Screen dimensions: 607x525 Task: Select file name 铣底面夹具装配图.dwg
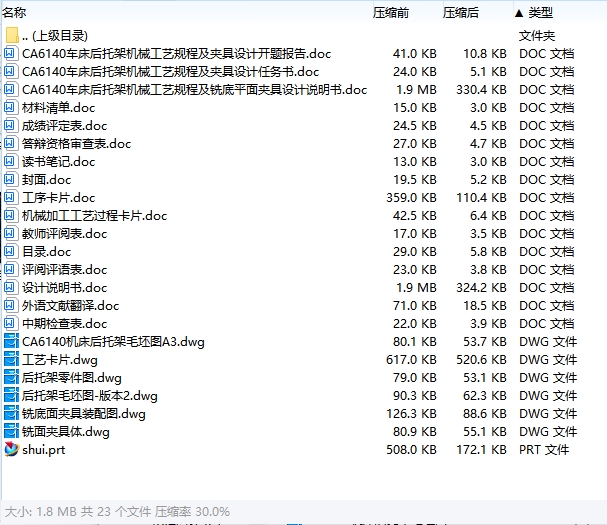coord(84,414)
